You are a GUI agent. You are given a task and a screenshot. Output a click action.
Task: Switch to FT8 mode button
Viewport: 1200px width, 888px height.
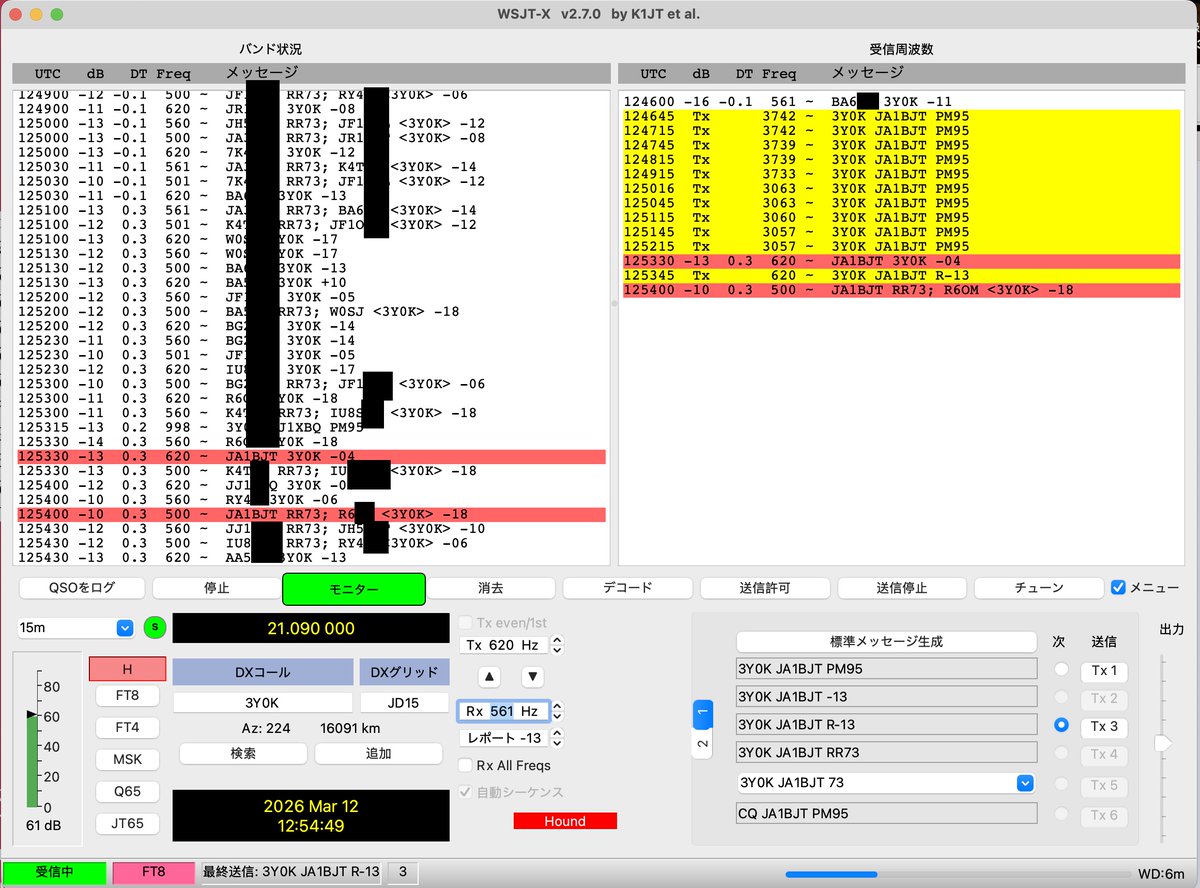pyautogui.click(x=127, y=695)
